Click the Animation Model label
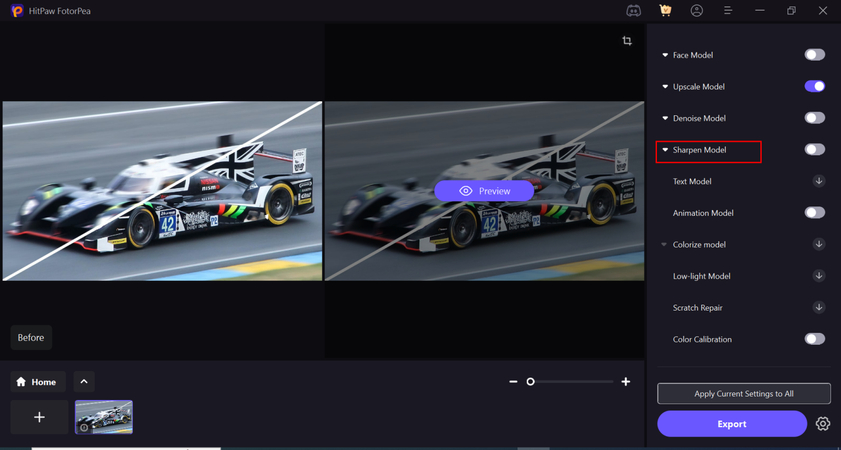The image size is (841, 450). point(703,213)
